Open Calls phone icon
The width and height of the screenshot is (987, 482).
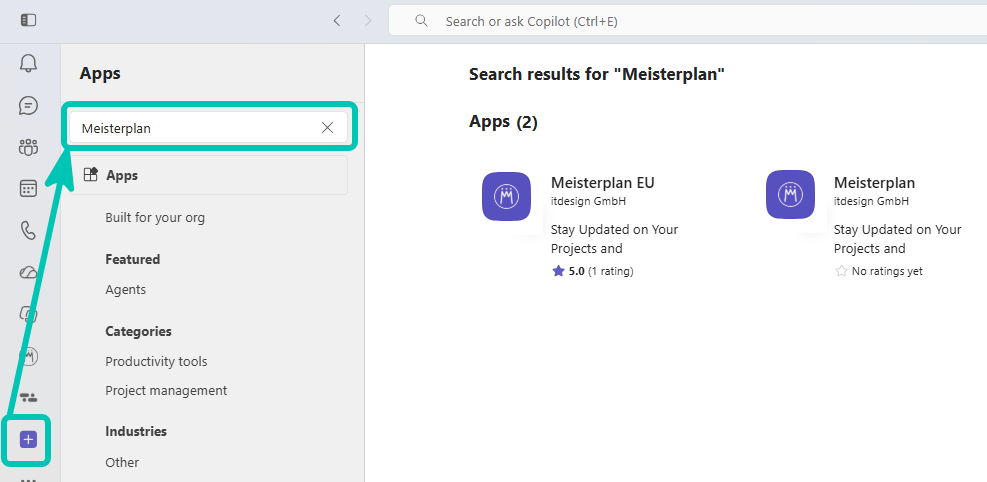pyautogui.click(x=28, y=231)
